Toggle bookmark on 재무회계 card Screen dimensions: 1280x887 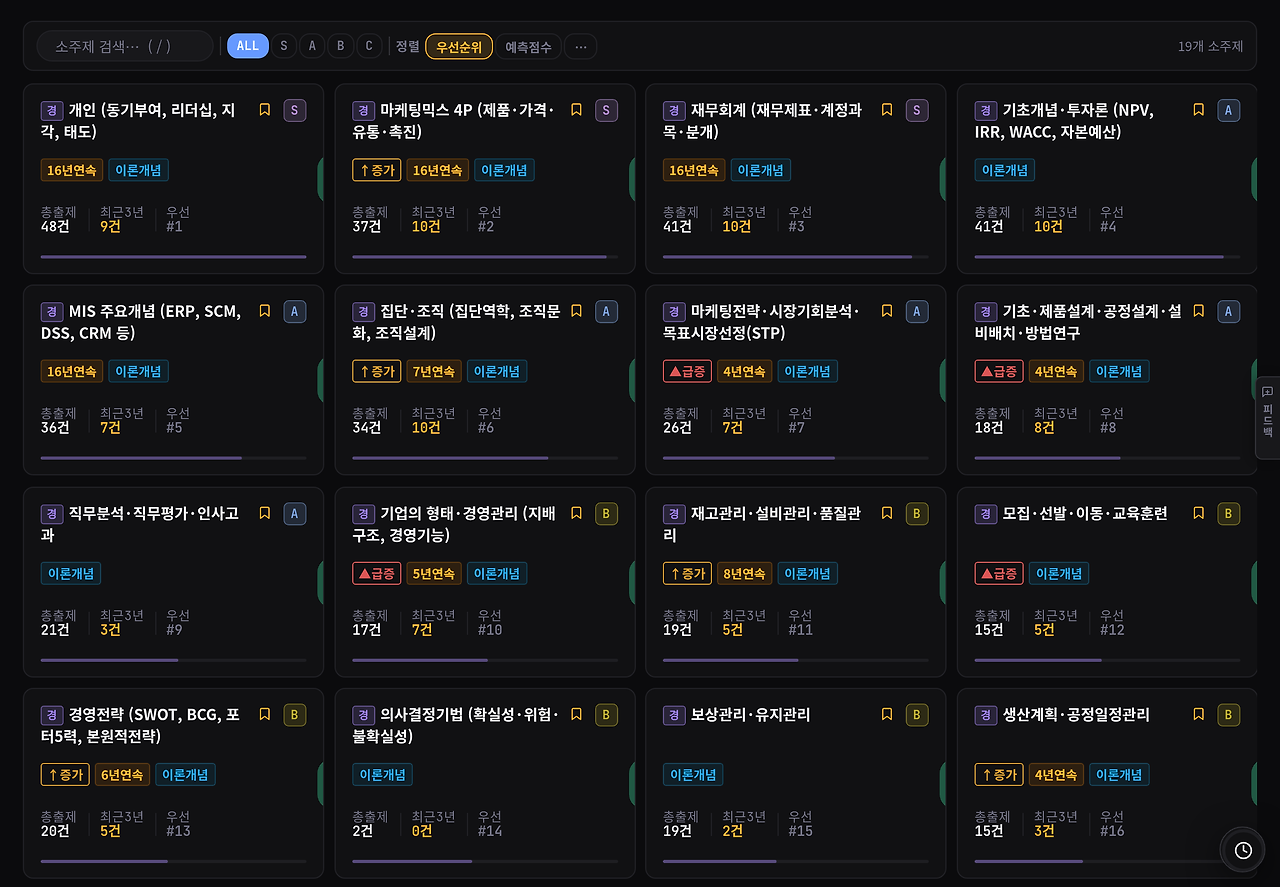click(887, 110)
